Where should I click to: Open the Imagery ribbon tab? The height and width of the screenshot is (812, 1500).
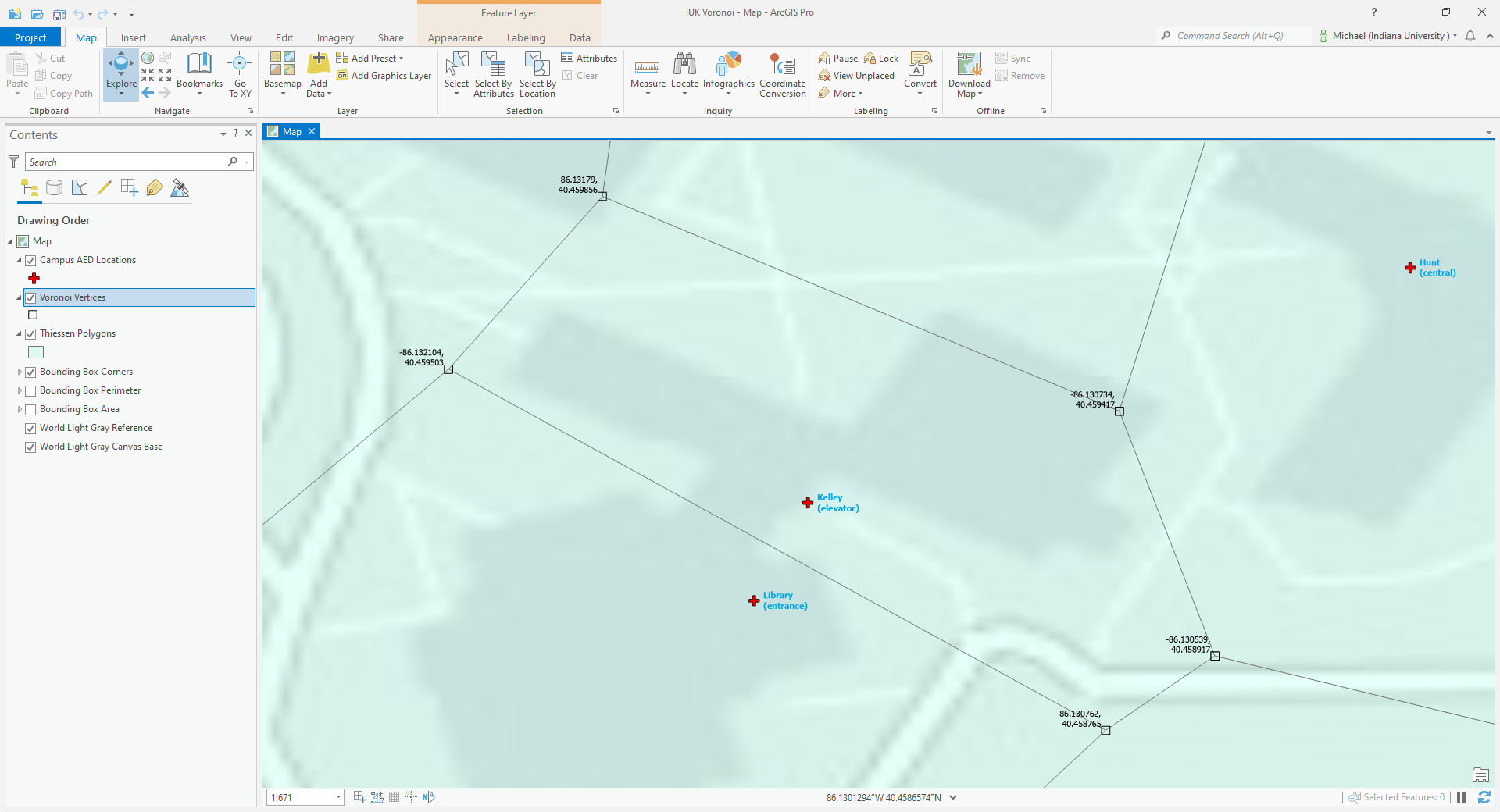(334, 37)
